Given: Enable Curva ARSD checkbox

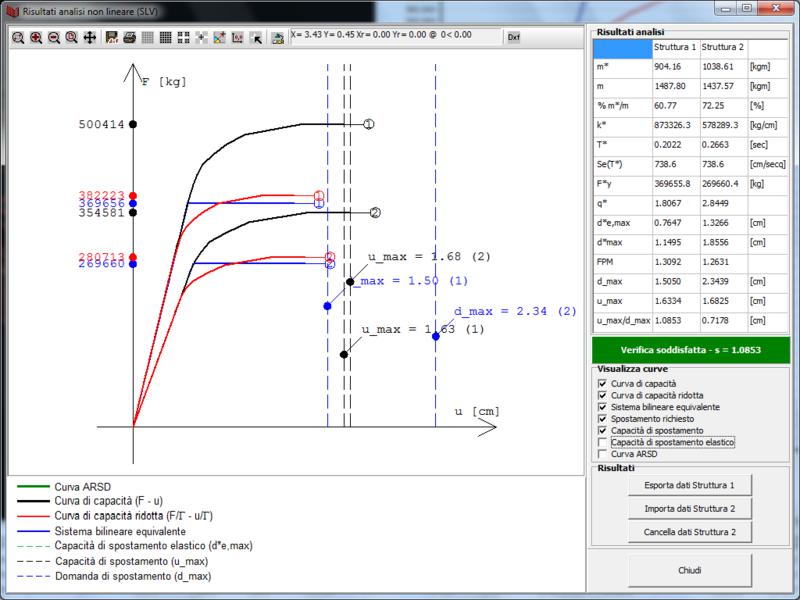Looking at the screenshot, I should [x=602, y=454].
